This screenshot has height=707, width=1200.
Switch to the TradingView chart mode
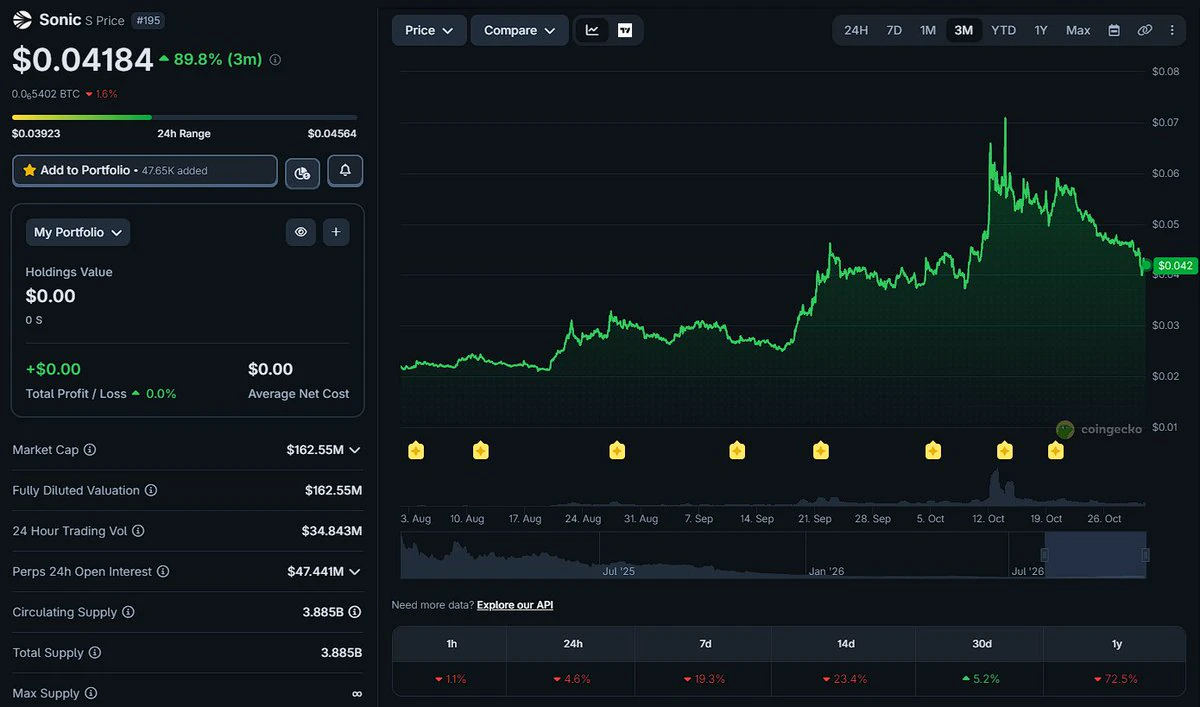(625, 30)
